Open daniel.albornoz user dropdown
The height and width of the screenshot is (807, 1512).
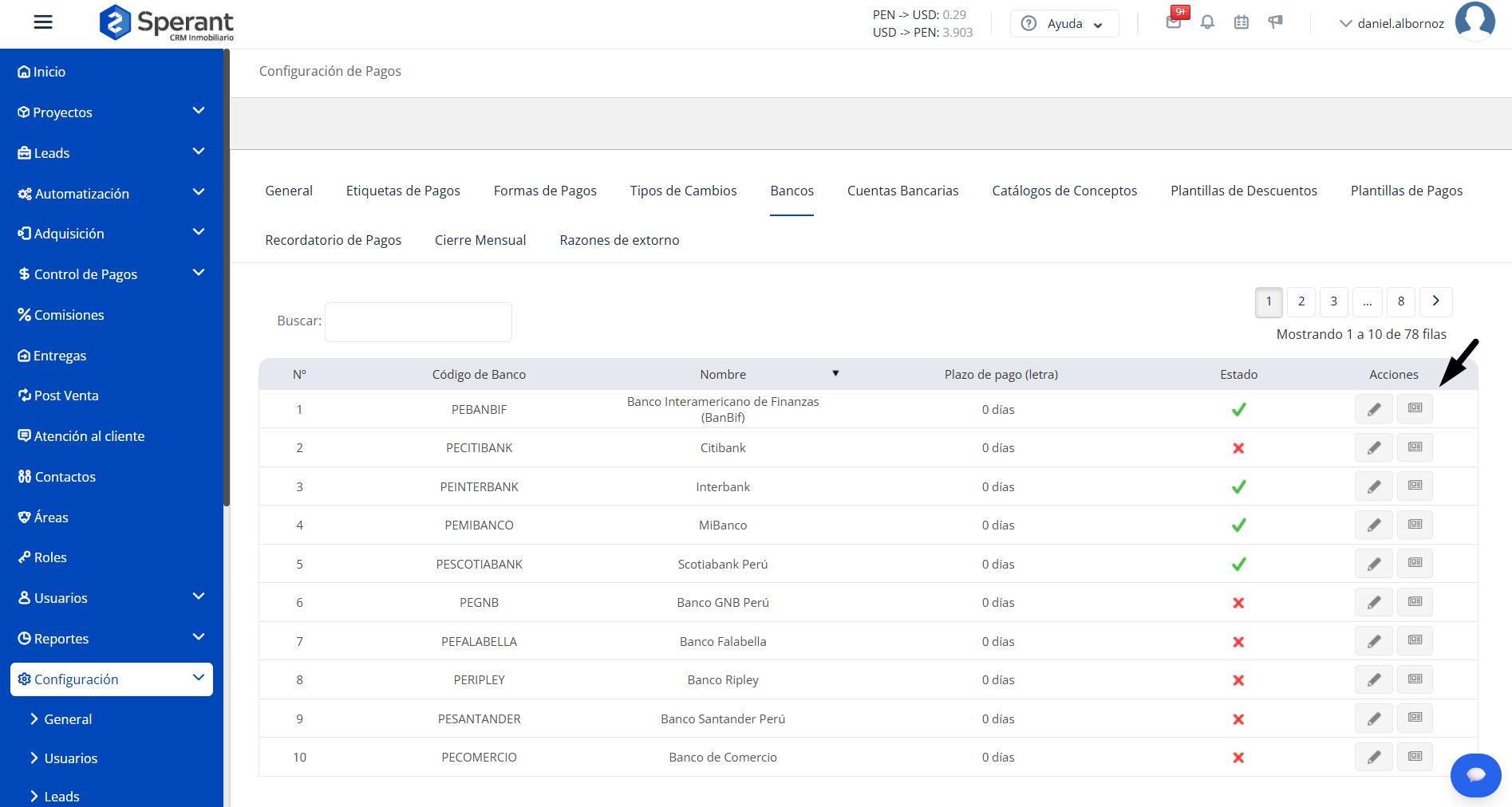point(1392,24)
